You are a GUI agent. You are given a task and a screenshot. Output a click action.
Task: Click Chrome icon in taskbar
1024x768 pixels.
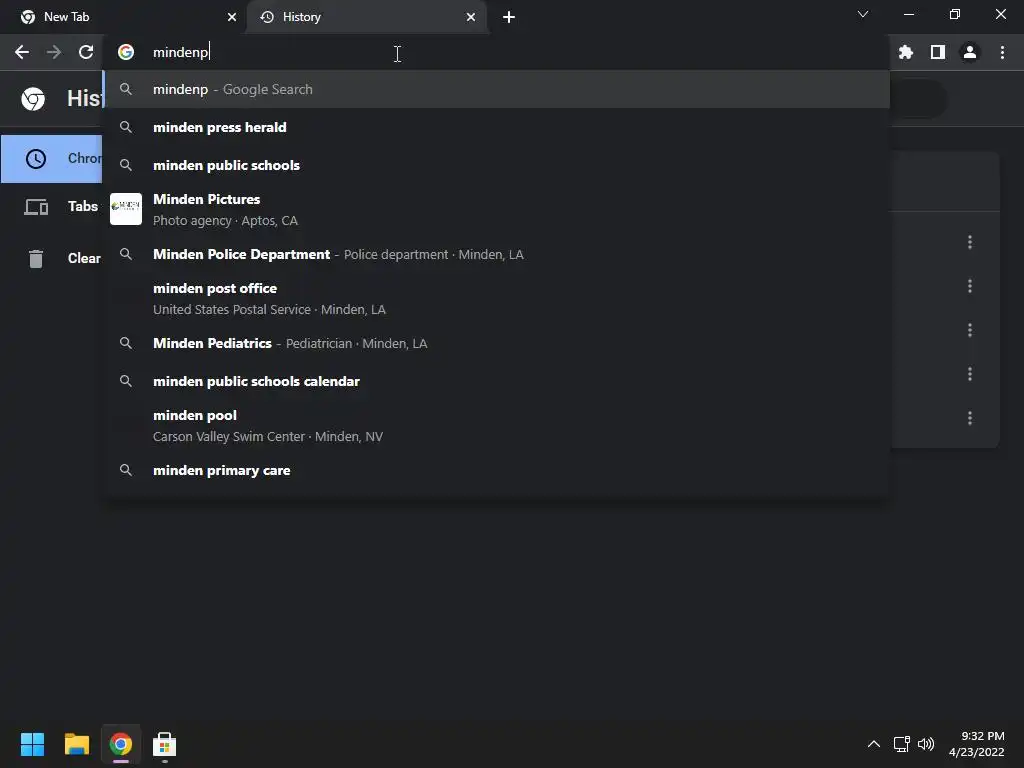[120, 744]
